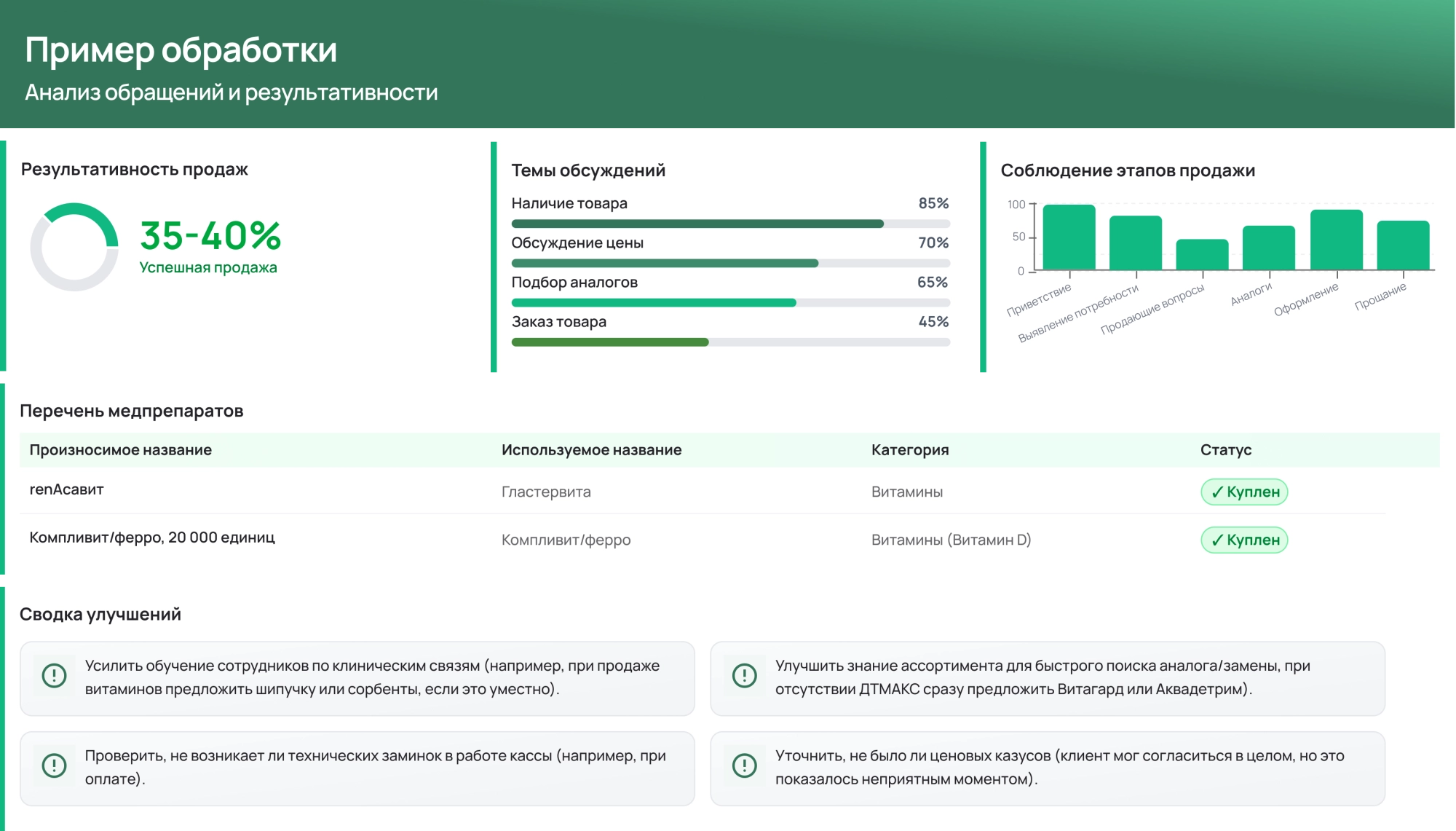The height and width of the screenshot is (831, 1456).
Task: Click the '85%' value for Наличие товара
Action: pos(933,204)
